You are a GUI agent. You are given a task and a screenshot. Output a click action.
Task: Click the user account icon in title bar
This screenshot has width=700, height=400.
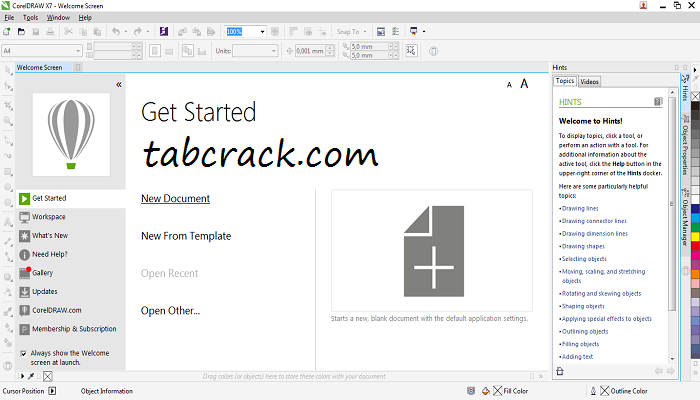pos(643,5)
